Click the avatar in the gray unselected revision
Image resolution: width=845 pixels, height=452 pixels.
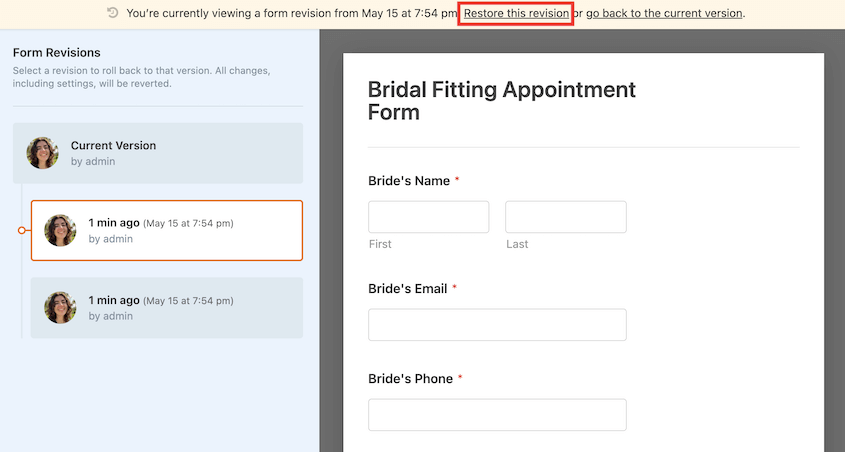coord(60,308)
